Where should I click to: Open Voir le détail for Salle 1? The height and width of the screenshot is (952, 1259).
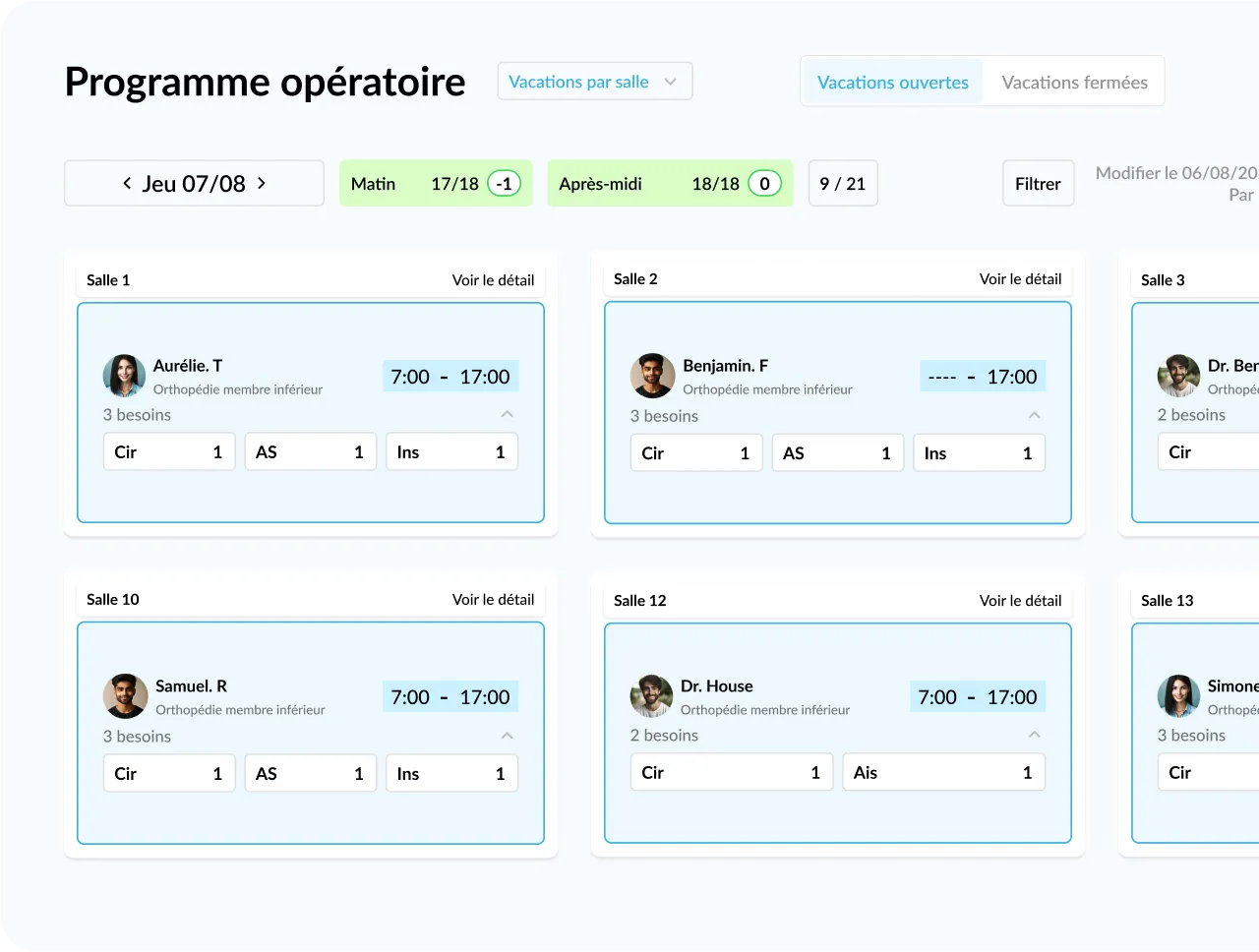click(493, 280)
